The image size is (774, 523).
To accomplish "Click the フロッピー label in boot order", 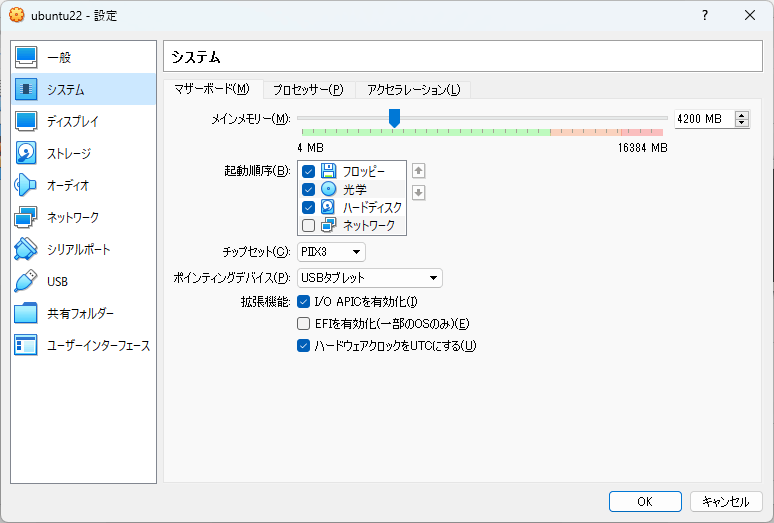I will coord(363,171).
